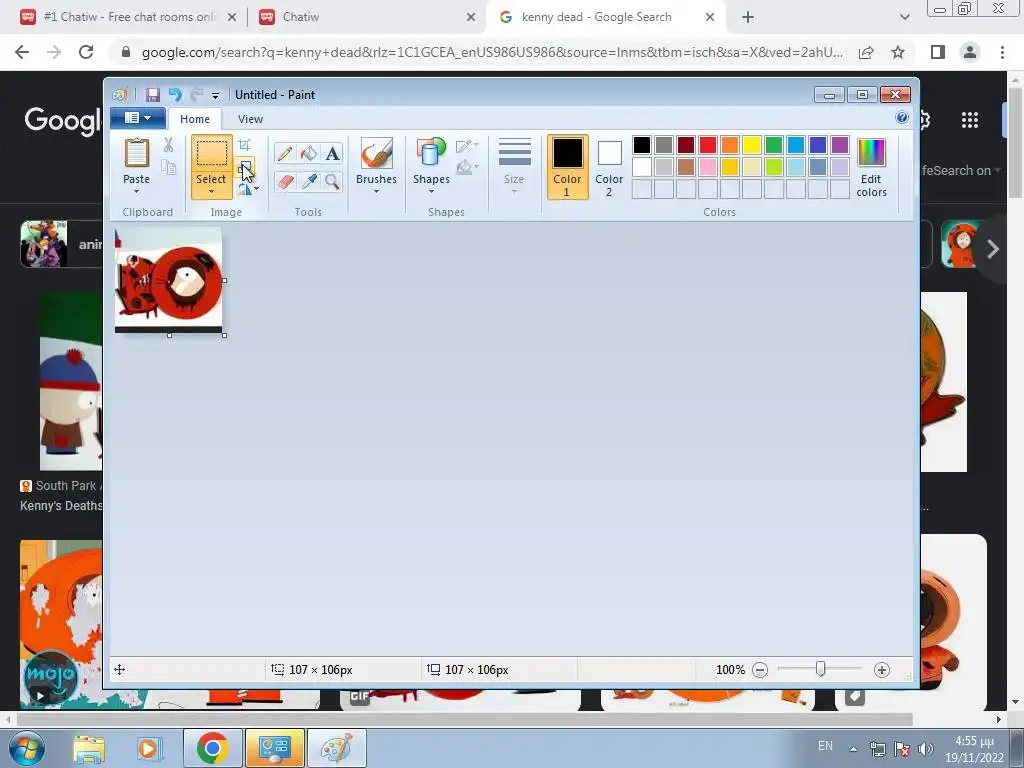This screenshot has height=768, width=1024.
Task: Click the zoom slider handle in Paint
Action: point(821,669)
